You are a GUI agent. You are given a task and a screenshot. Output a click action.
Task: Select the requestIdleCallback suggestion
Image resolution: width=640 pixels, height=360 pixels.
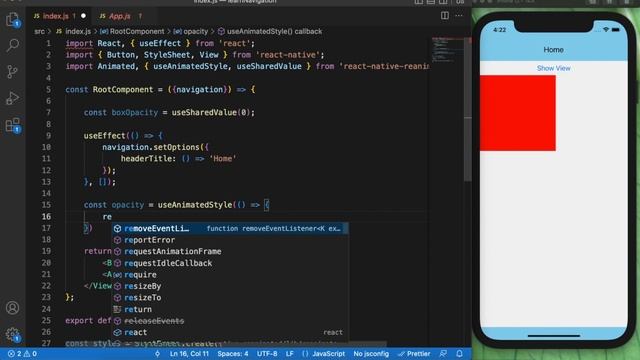pos(230,263)
